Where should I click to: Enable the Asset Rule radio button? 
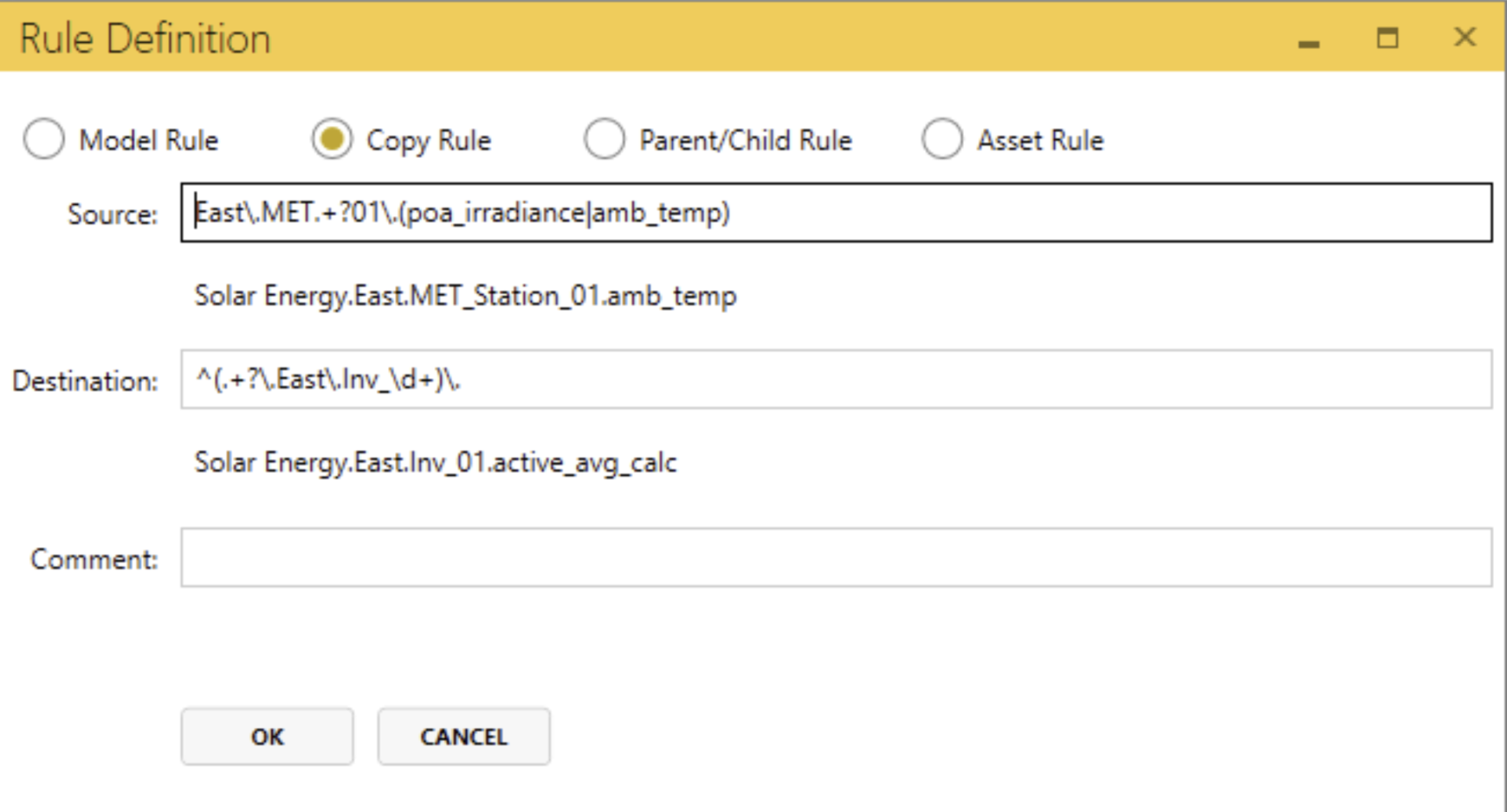[943, 139]
